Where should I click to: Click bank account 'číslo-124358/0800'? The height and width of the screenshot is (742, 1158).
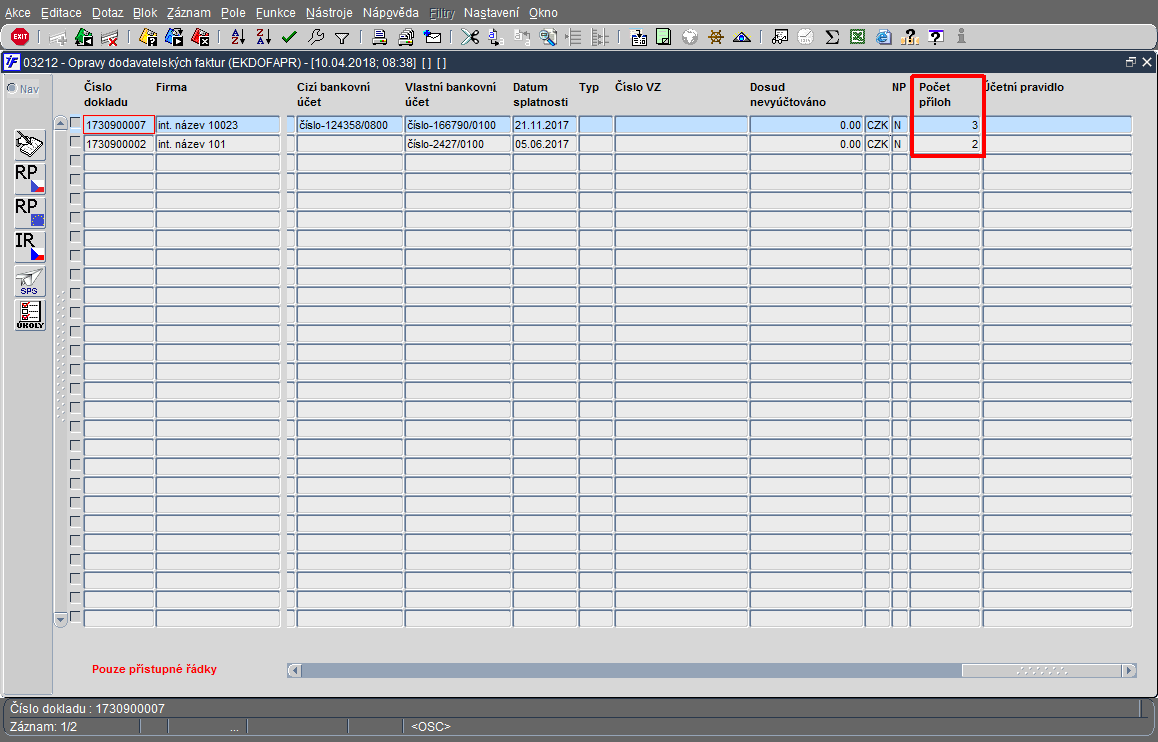click(x=349, y=125)
